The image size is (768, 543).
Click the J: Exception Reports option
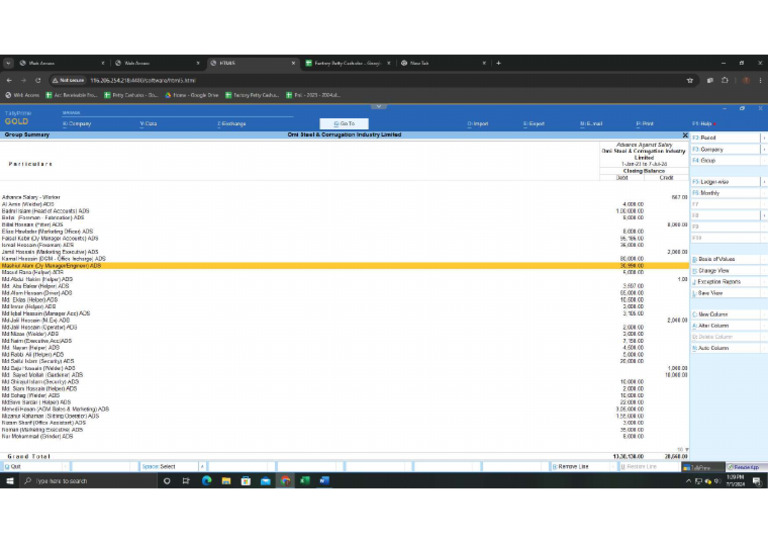[x=726, y=282]
